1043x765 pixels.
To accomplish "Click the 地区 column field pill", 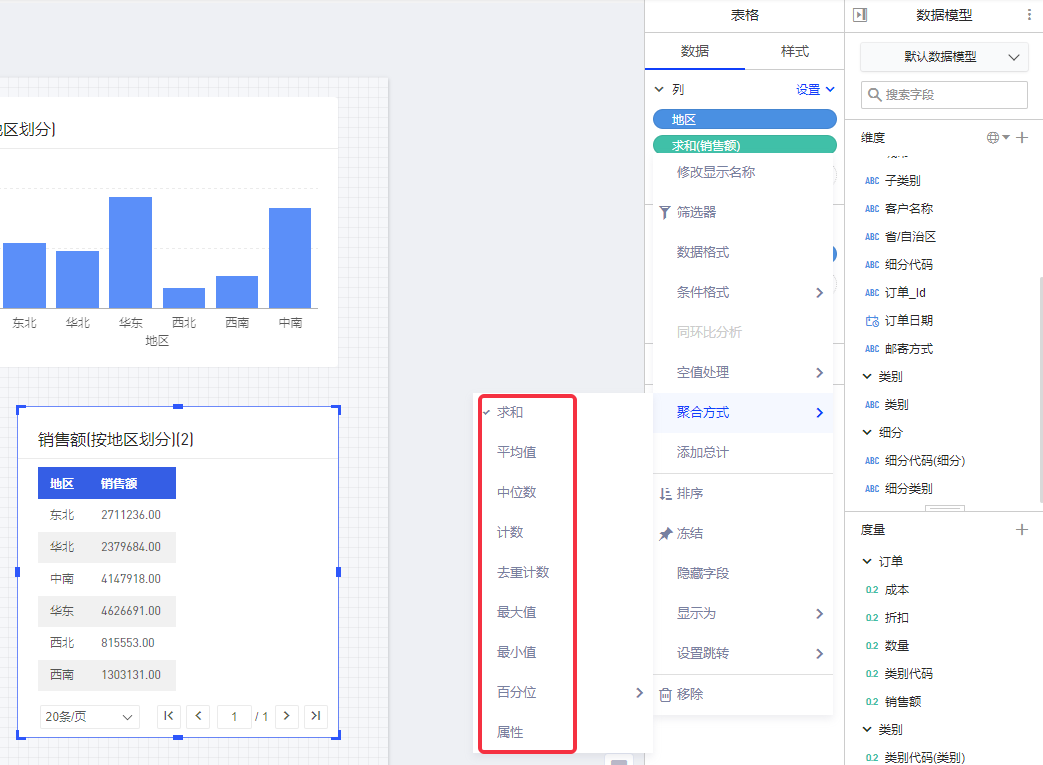I will (x=744, y=119).
